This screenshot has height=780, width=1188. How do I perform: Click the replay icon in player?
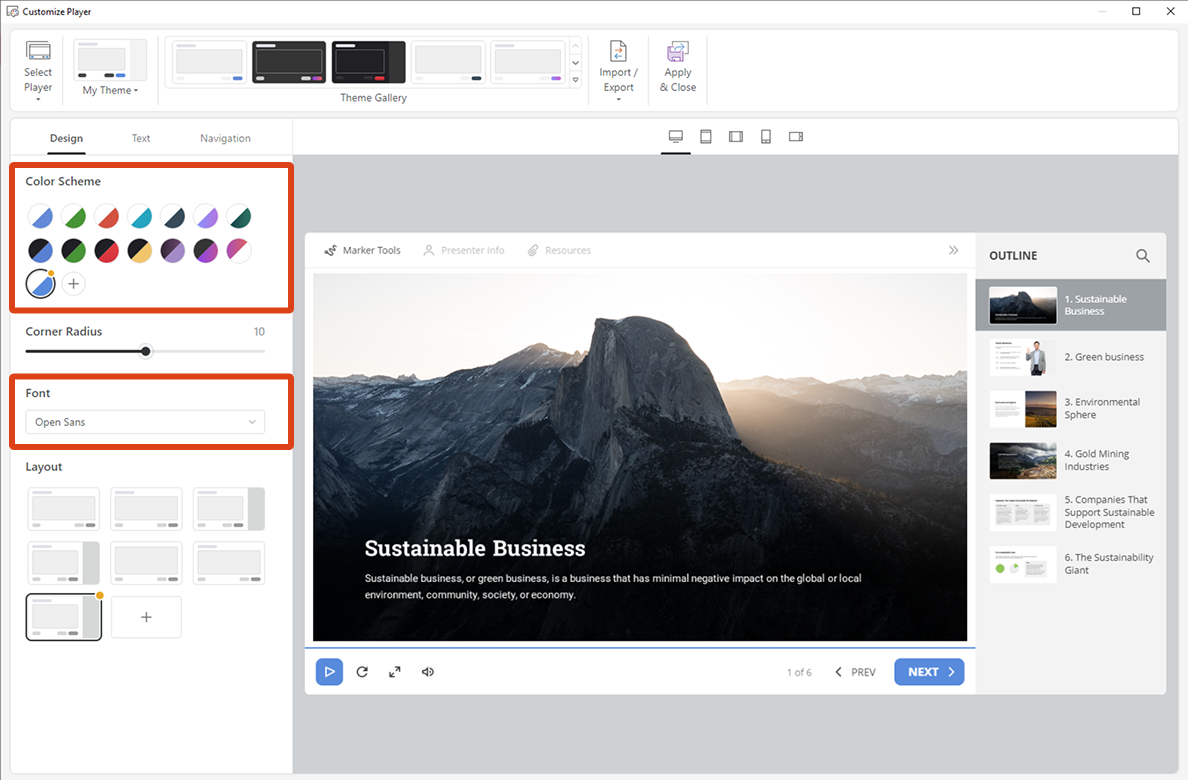[362, 672]
